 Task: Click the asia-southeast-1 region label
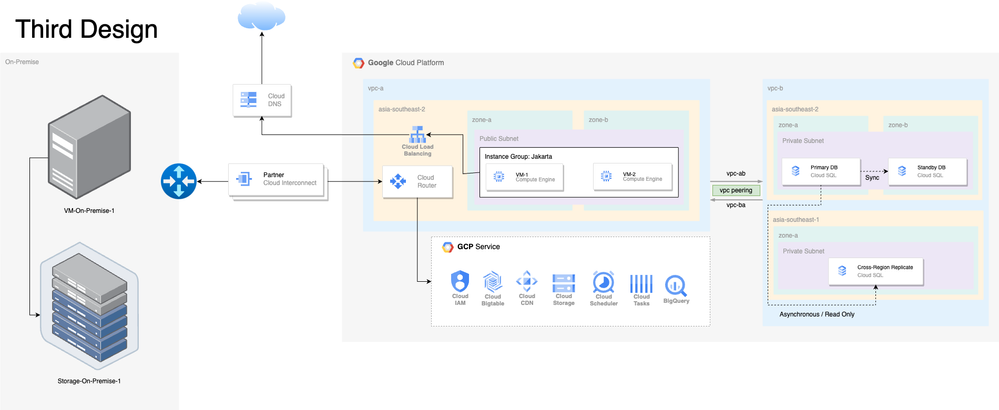click(796, 219)
